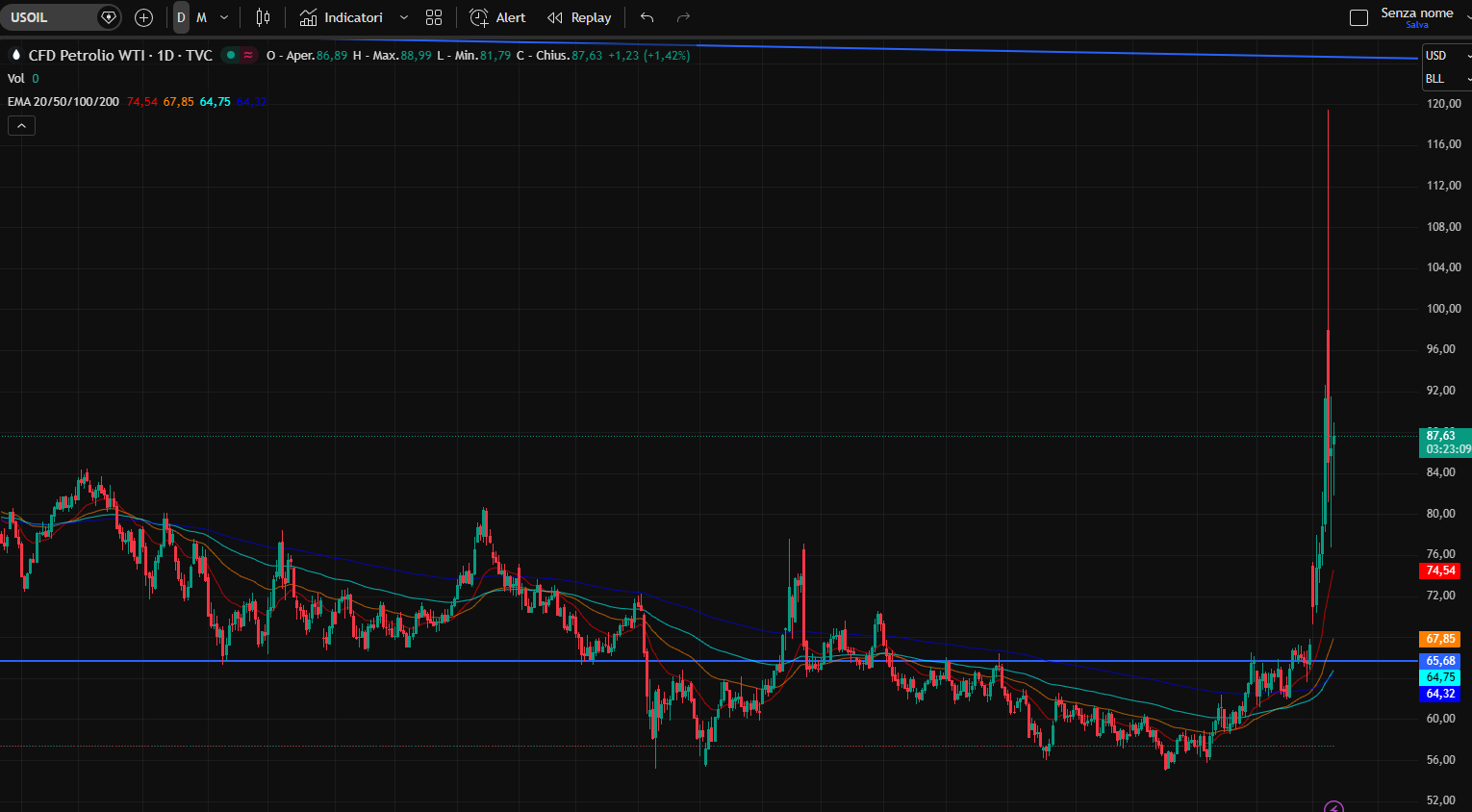Image resolution: width=1472 pixels, height=812 pixels.
Task: Click the 120,00 price scale label
Action: [1443, 104]
